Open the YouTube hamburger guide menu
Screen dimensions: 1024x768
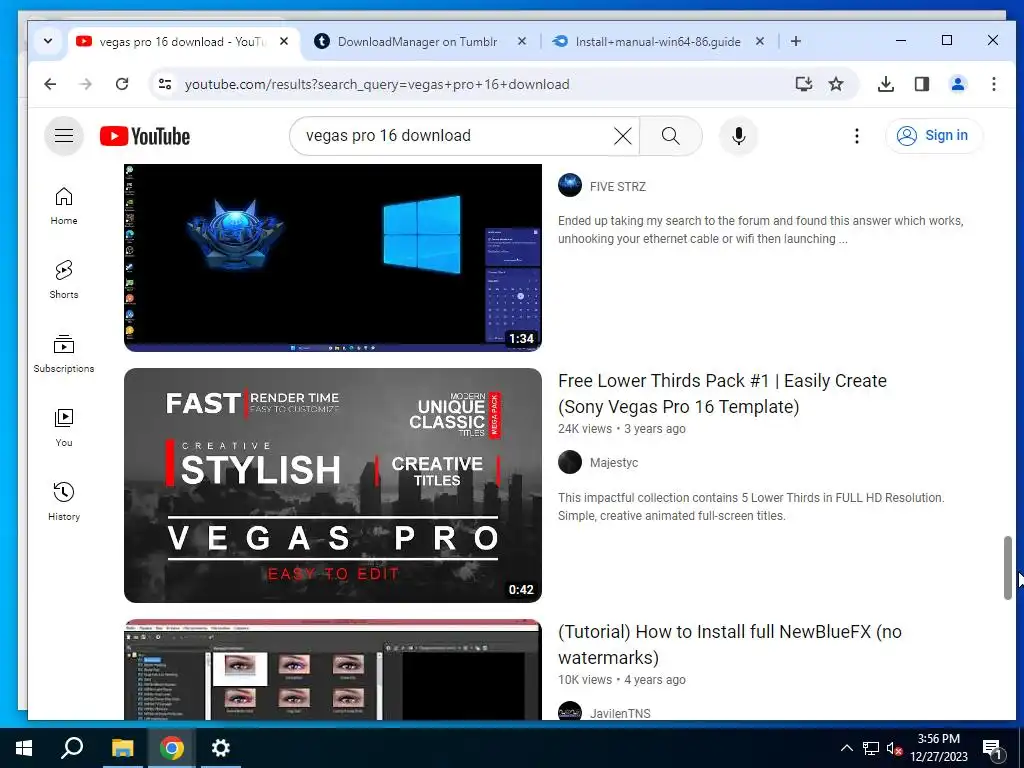pyautogui.click(x=64, y=136)
